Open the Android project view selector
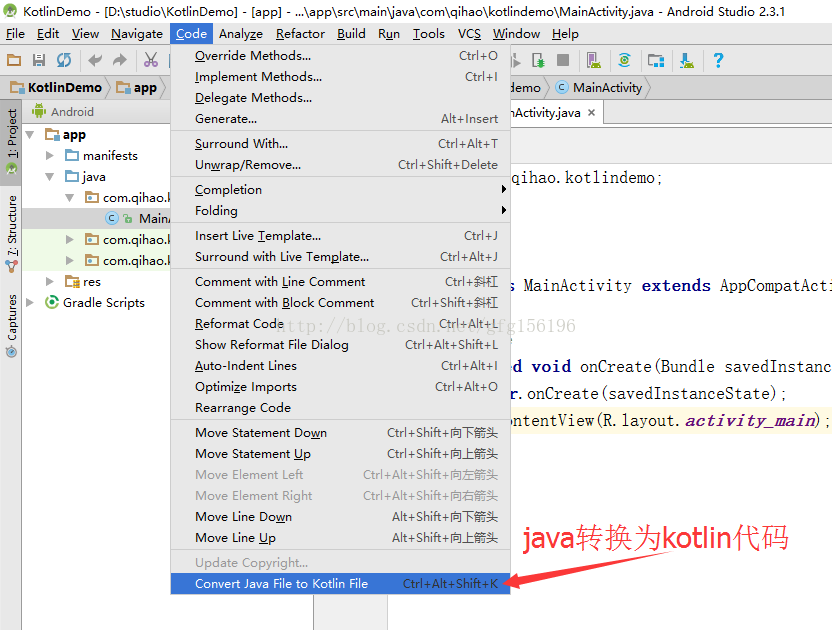 [x=63, y=112]
